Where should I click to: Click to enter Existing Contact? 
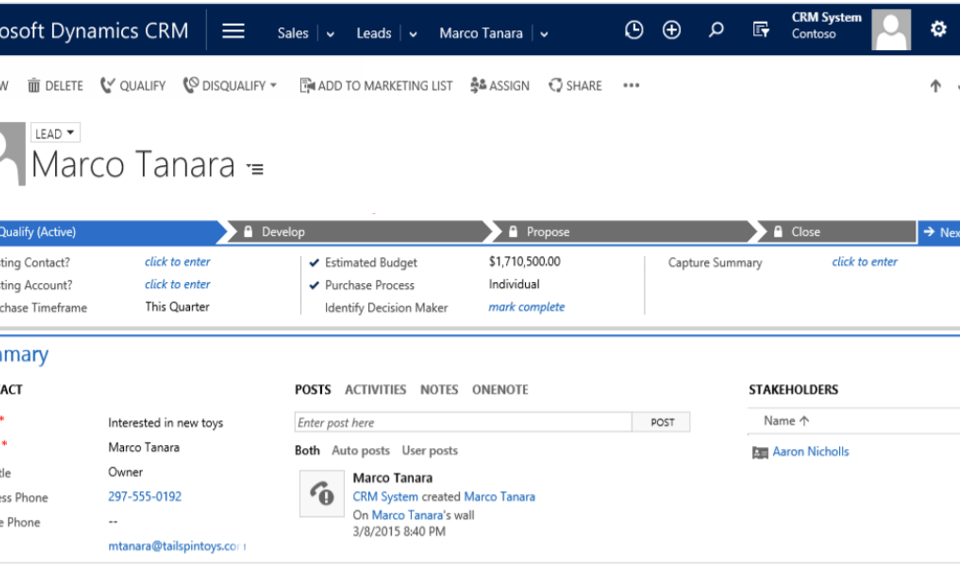click(178, 262)
